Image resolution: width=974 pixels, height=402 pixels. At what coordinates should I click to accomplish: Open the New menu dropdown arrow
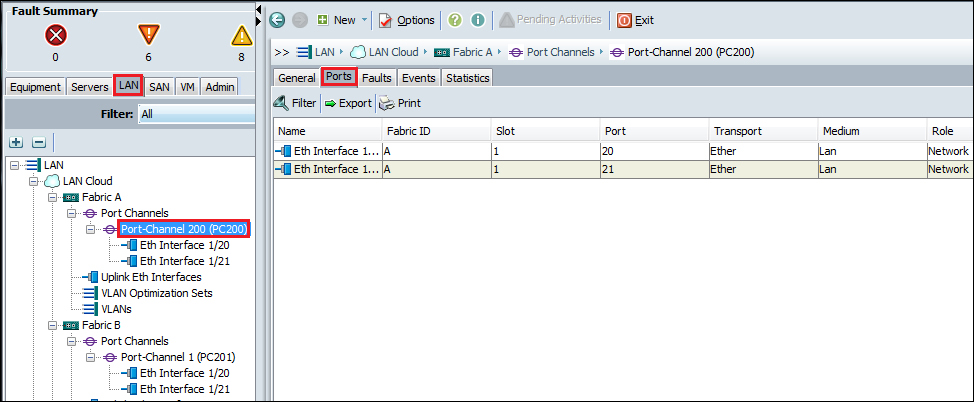click(365, 20)
